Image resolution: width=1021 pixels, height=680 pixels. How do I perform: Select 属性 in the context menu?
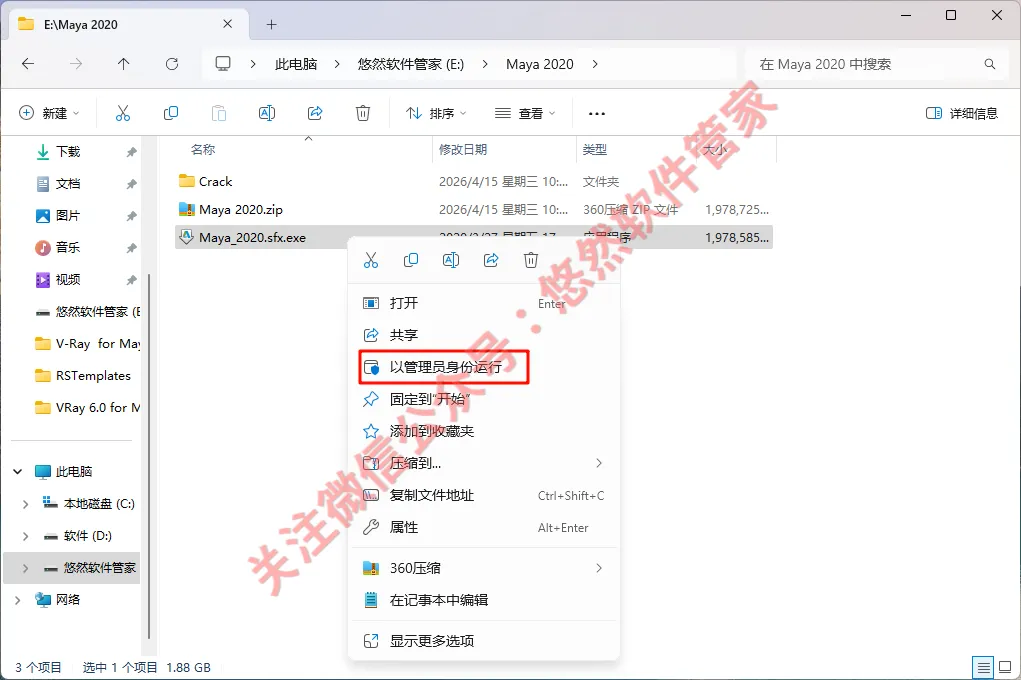tap(484, 528)
